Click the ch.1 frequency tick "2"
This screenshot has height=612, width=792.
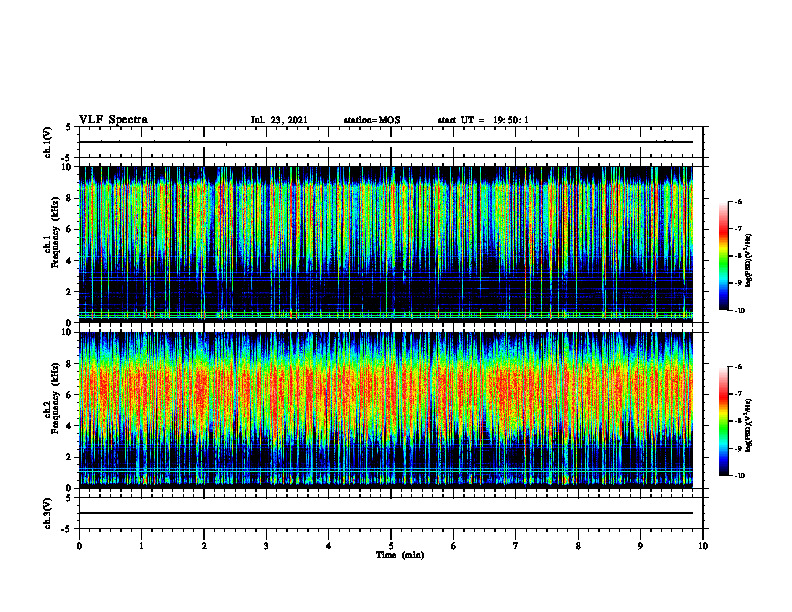click(70, 292)
